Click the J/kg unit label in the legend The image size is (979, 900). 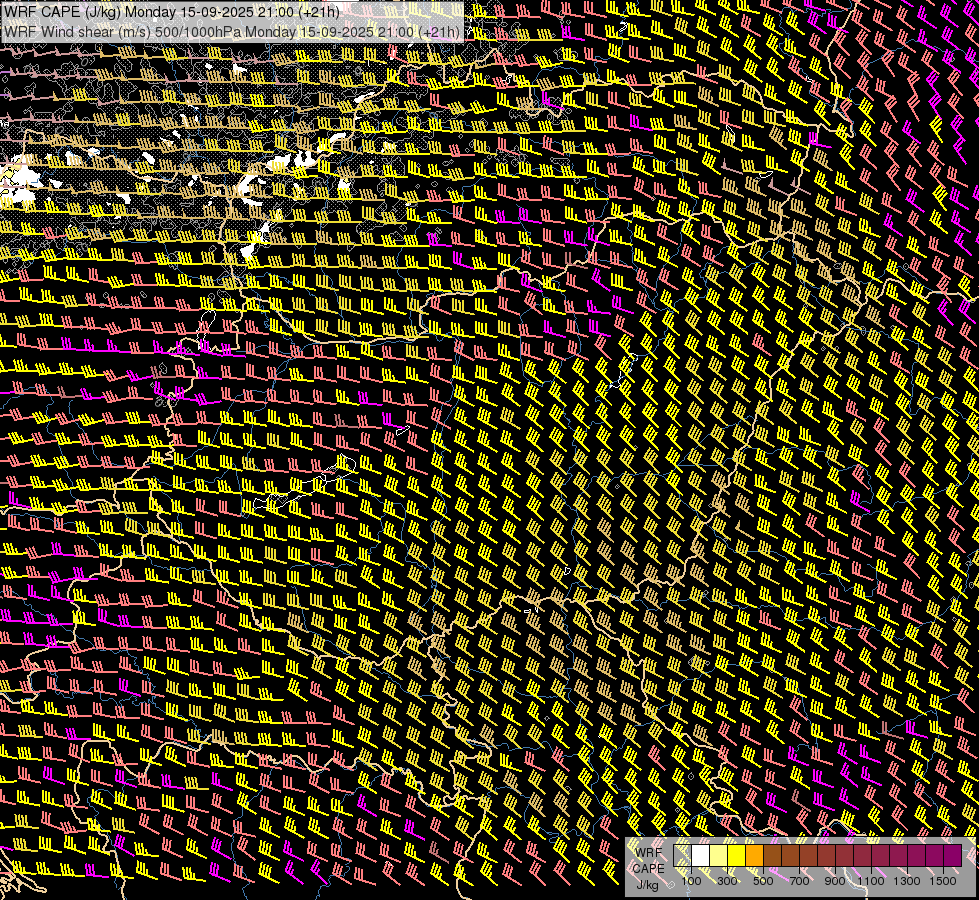(x=648, y=885)
